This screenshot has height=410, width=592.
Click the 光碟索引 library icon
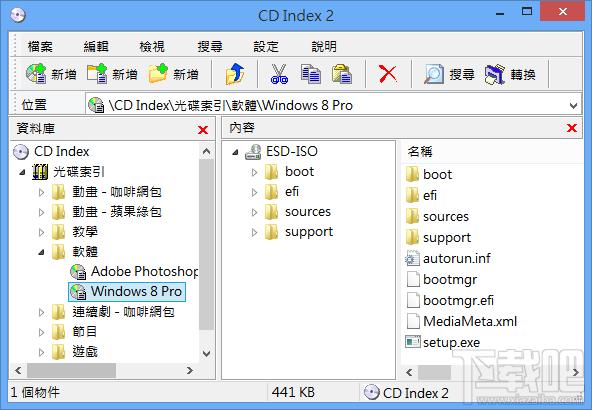(40, 172)
